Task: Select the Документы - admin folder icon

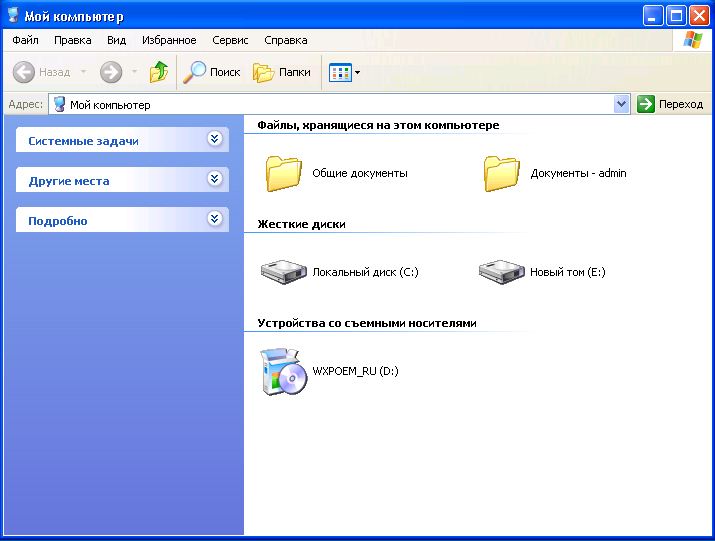Action: click(502, 173)
